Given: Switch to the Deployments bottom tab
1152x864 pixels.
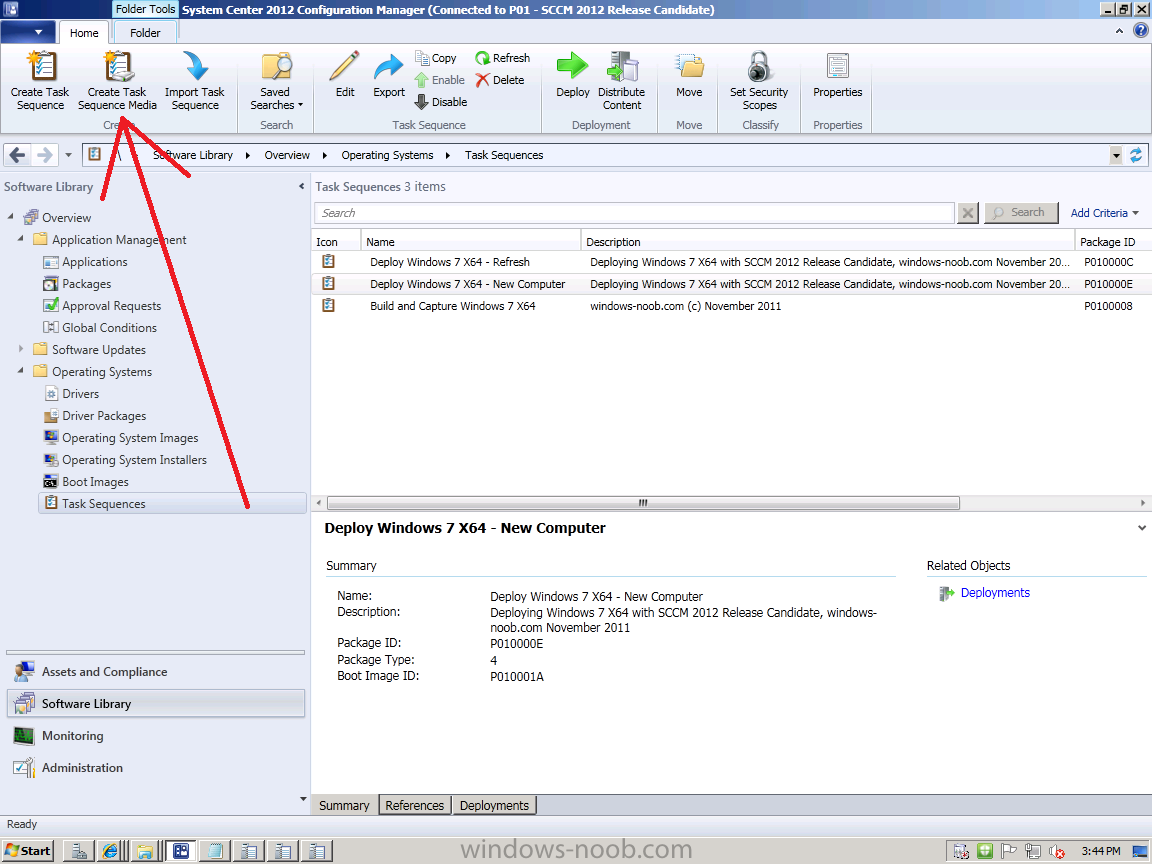Looking at the screenshot, I should [494, 805].
